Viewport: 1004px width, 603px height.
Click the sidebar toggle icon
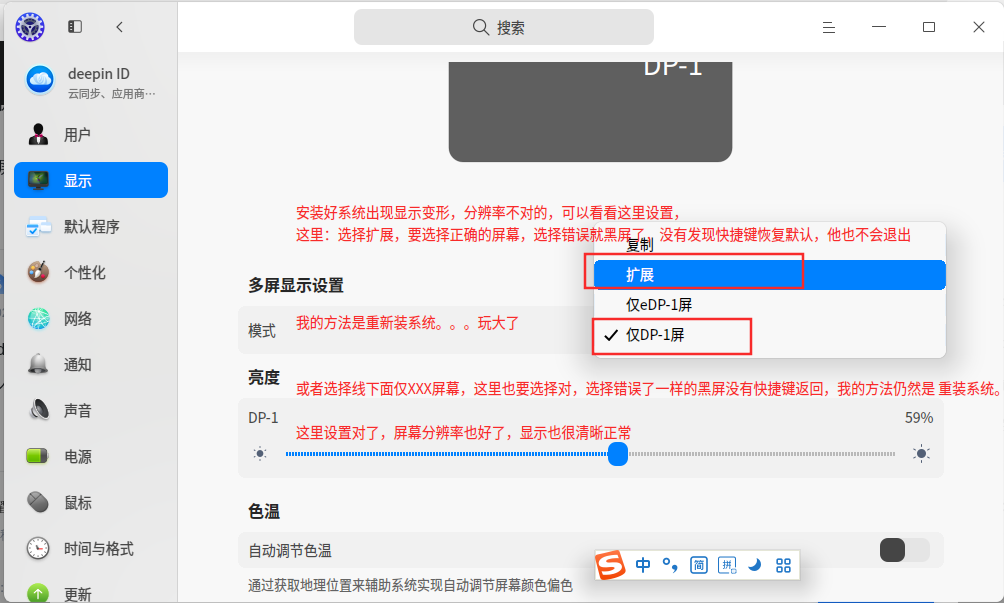pos(75,26)
